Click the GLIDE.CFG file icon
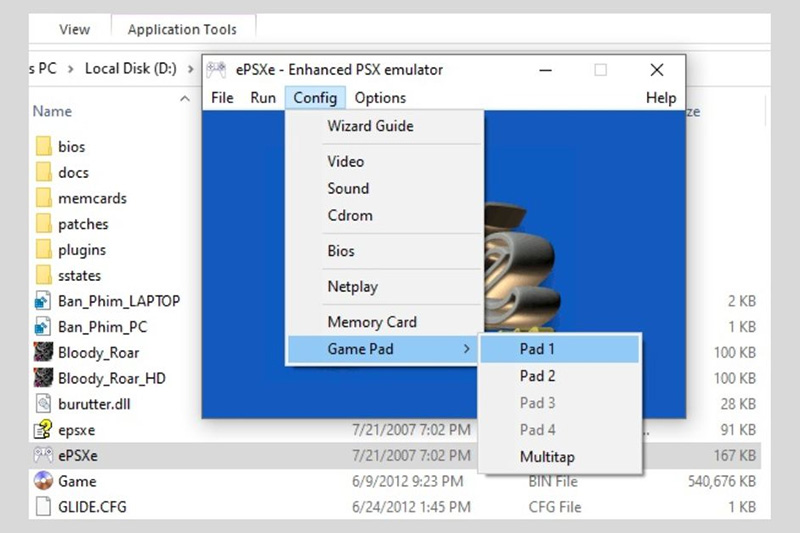Viewport: 800px width, 533px height. pyautogui.click(x=43, y=507)
